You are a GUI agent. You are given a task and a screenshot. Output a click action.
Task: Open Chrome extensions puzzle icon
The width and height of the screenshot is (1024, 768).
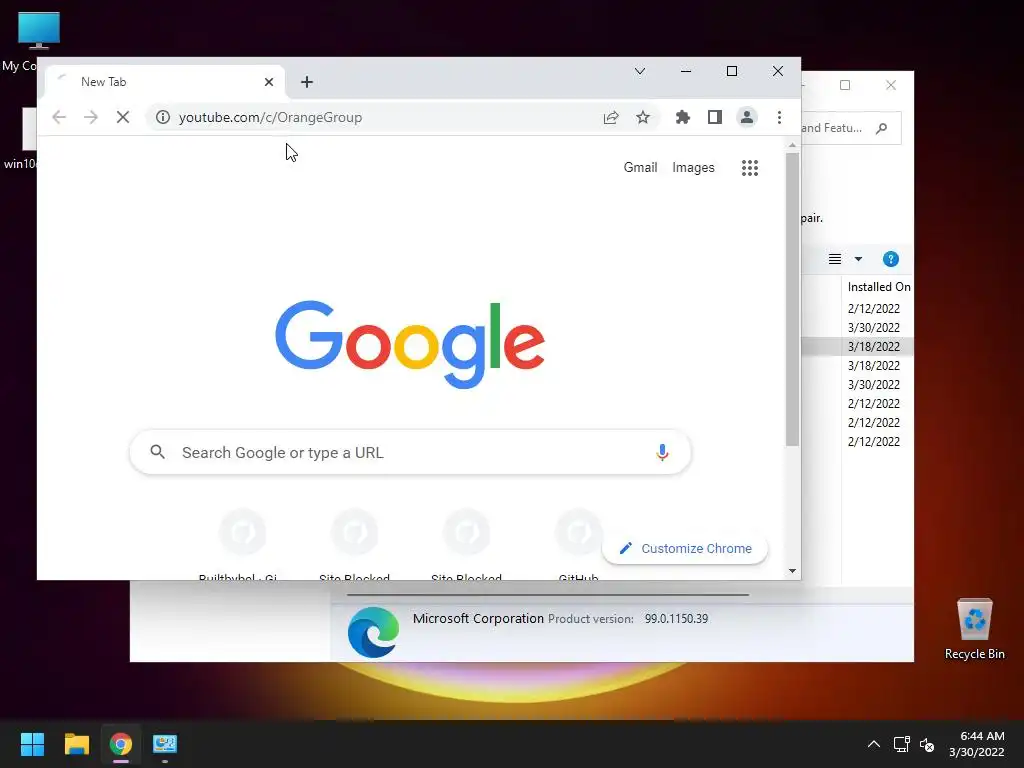click(x=682, y=118)
